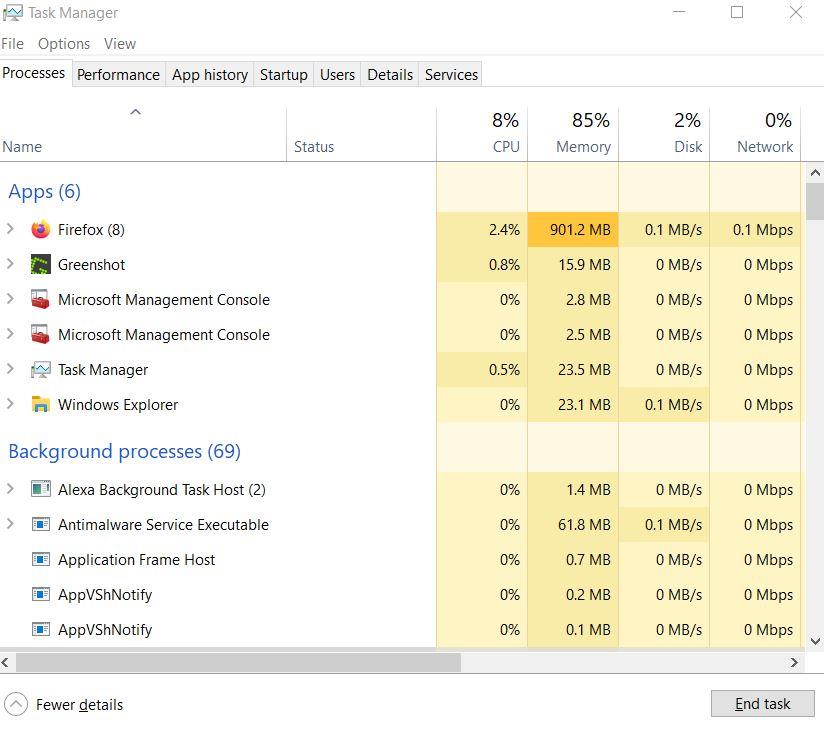
Task: Click the Alexa Background Task Host icon
Action: pos(40,490)
